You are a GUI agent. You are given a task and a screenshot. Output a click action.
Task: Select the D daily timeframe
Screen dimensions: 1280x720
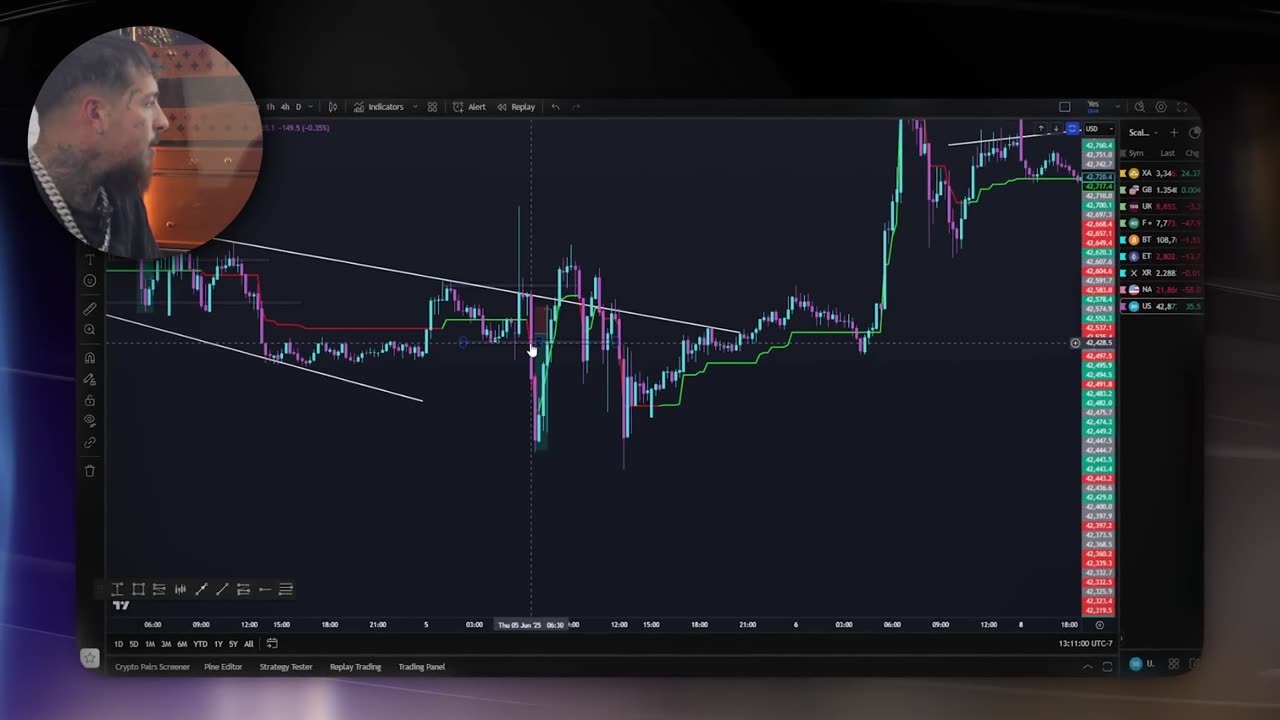pos(297,107)
